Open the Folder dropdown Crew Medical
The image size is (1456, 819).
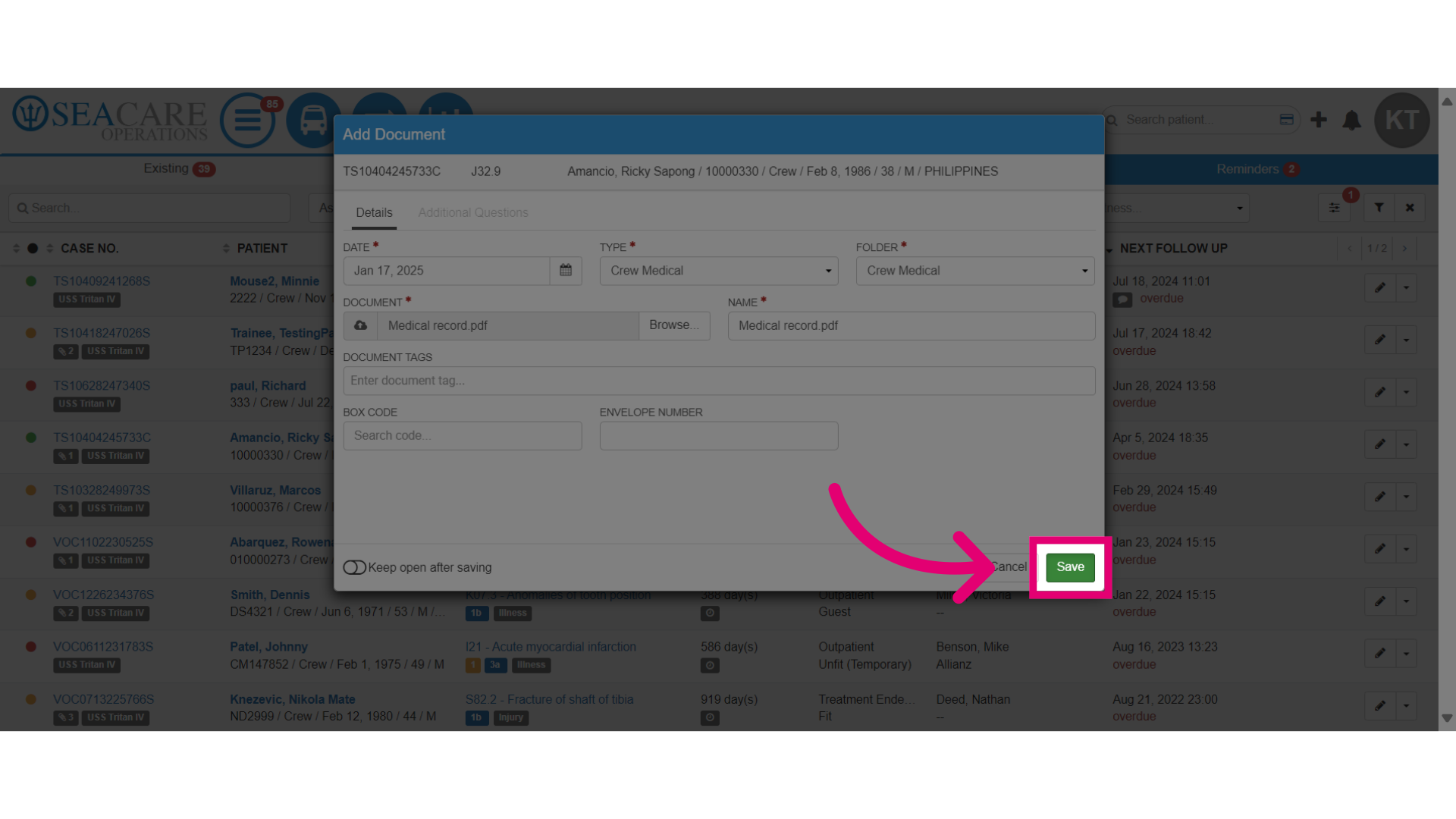(975, 271)
